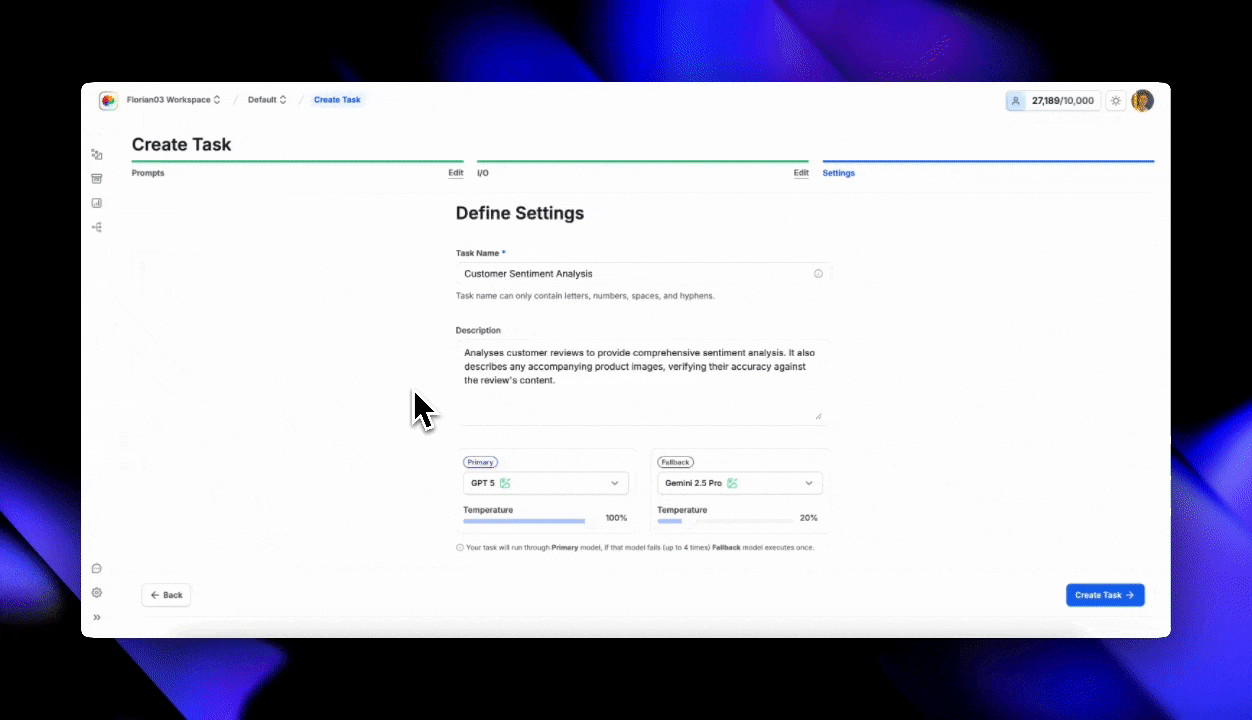Open the user profile avatar
1252x720 pixels.
tap(1142, 101)
